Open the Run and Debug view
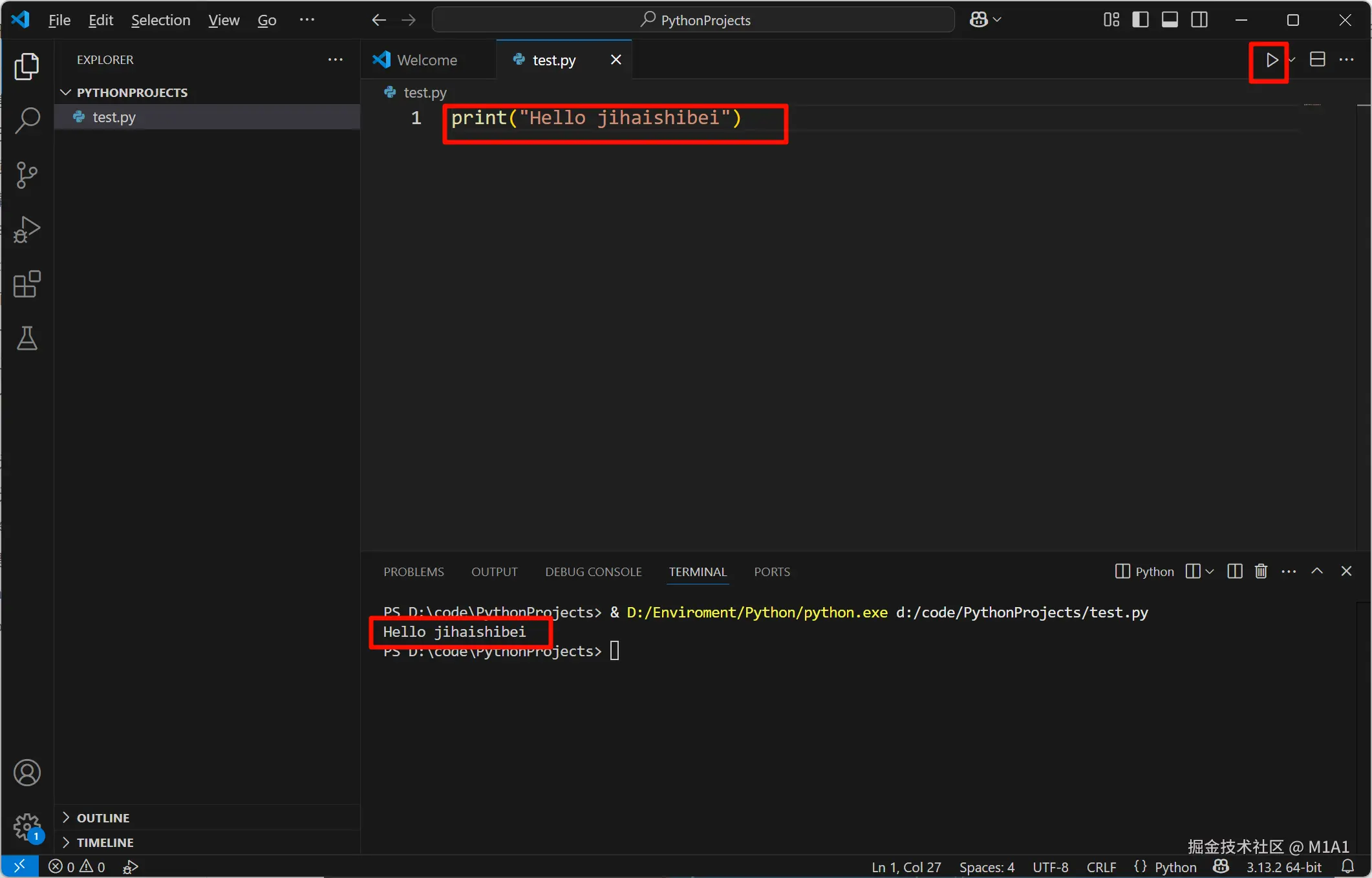This screenshot has height=878, width=1372. [x=27, y=230]
